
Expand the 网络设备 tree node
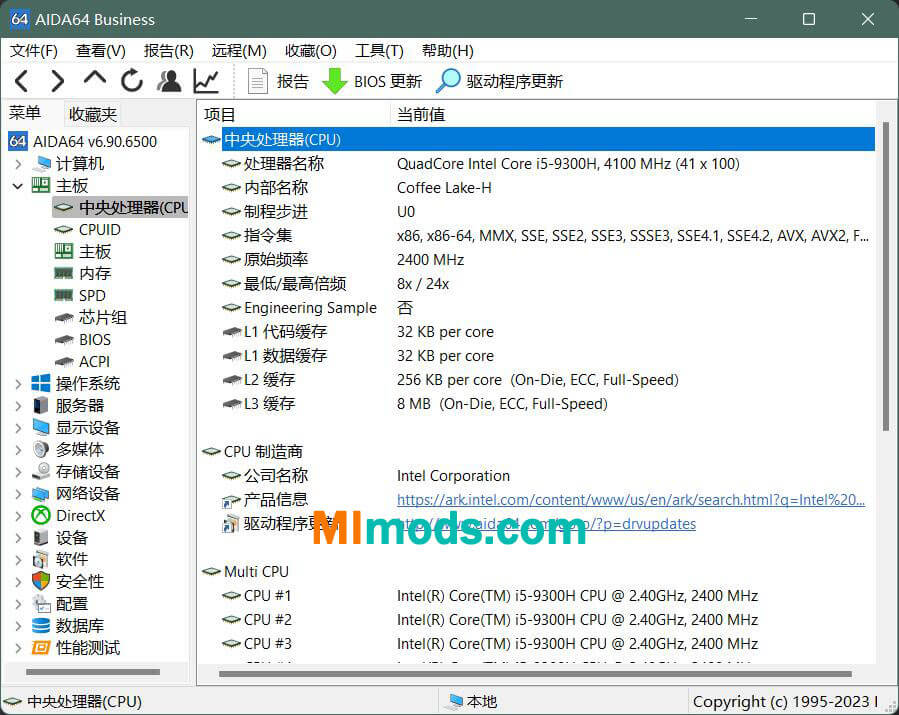click(x=18, y=494)
